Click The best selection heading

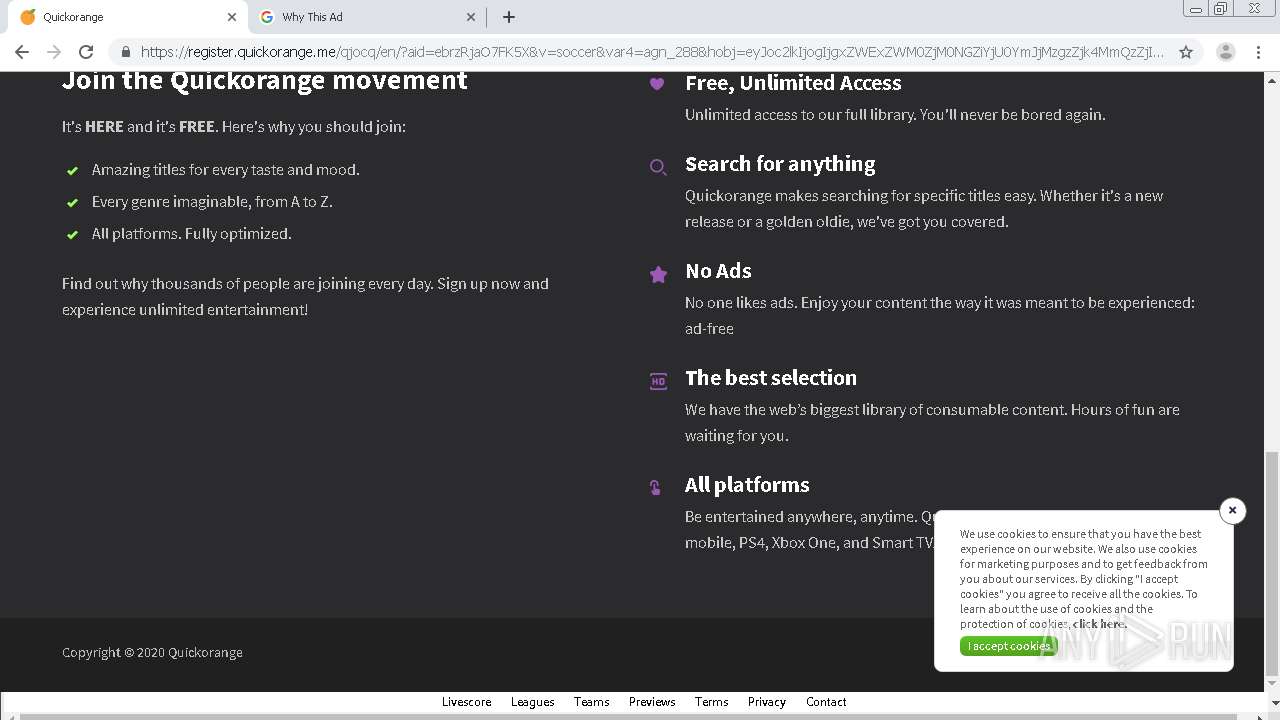point(771,378)
